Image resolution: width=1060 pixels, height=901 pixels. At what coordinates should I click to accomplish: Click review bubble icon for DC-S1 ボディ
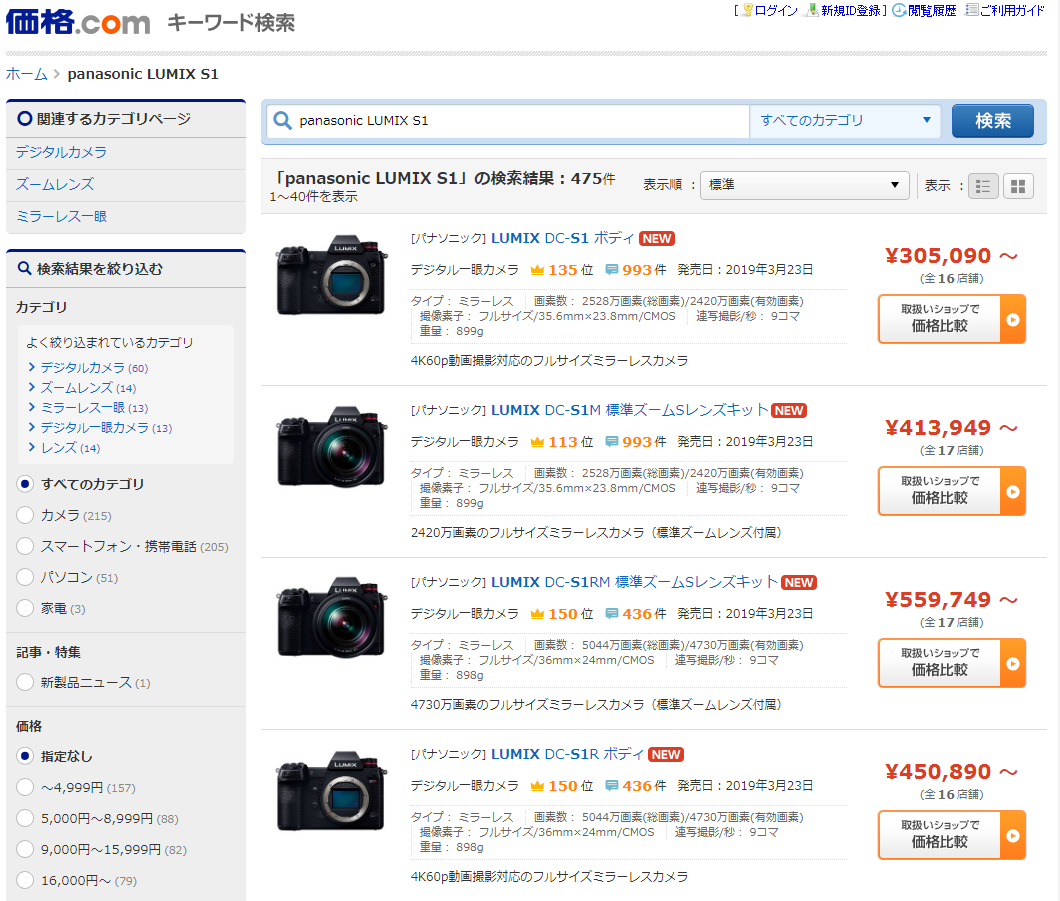click(611, 270)
